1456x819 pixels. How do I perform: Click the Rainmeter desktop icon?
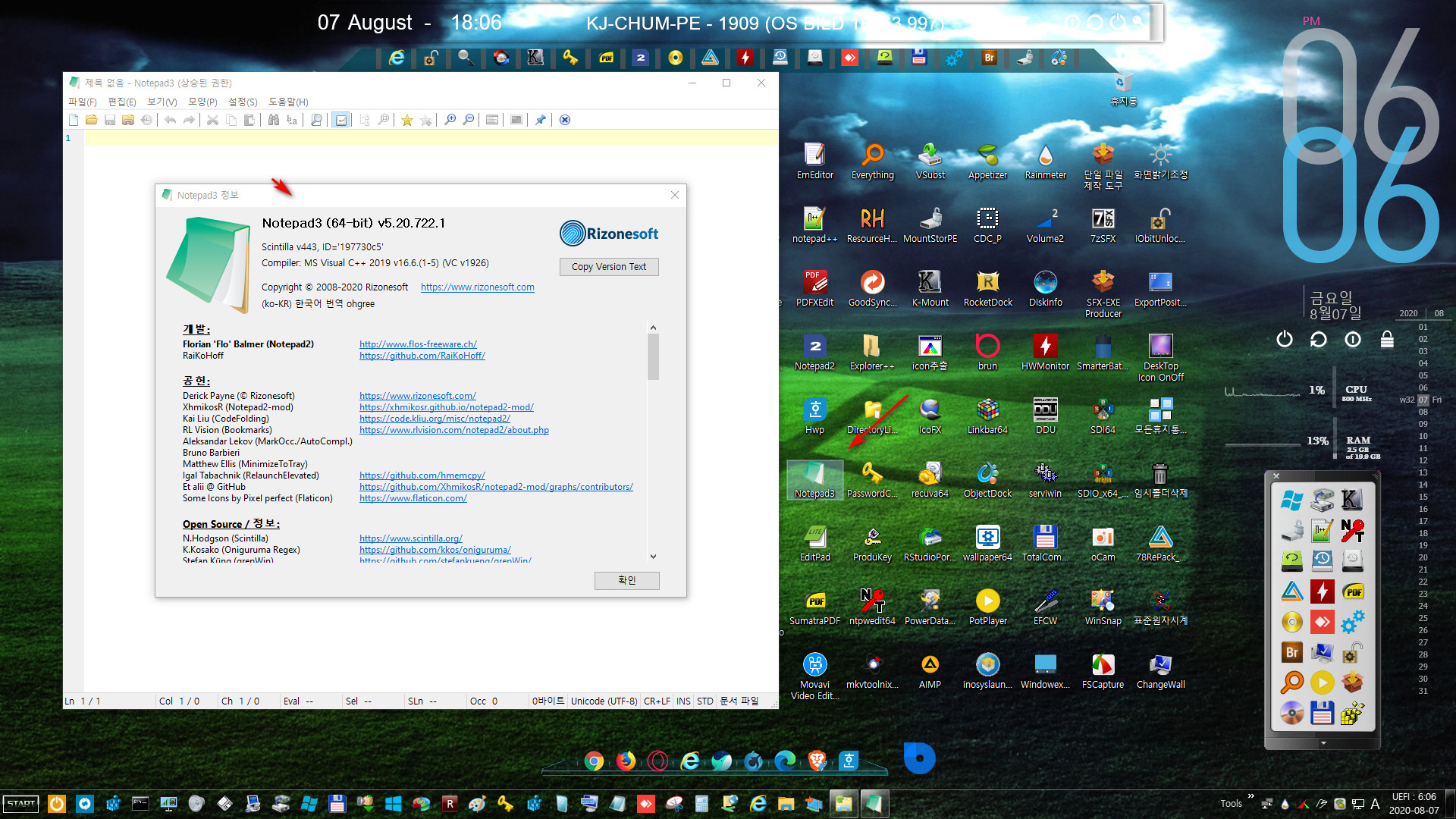[1045, 162]
